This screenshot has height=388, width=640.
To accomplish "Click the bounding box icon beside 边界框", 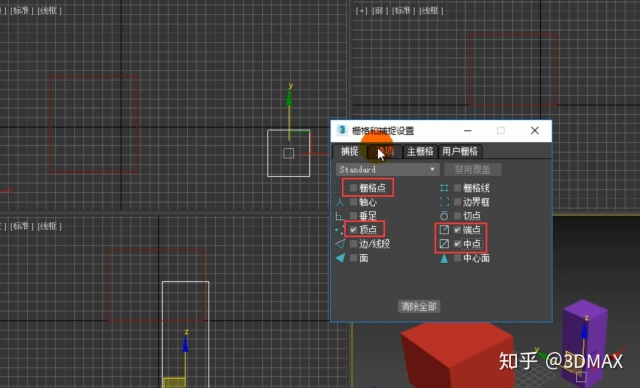I will click(x=444, y=202).
